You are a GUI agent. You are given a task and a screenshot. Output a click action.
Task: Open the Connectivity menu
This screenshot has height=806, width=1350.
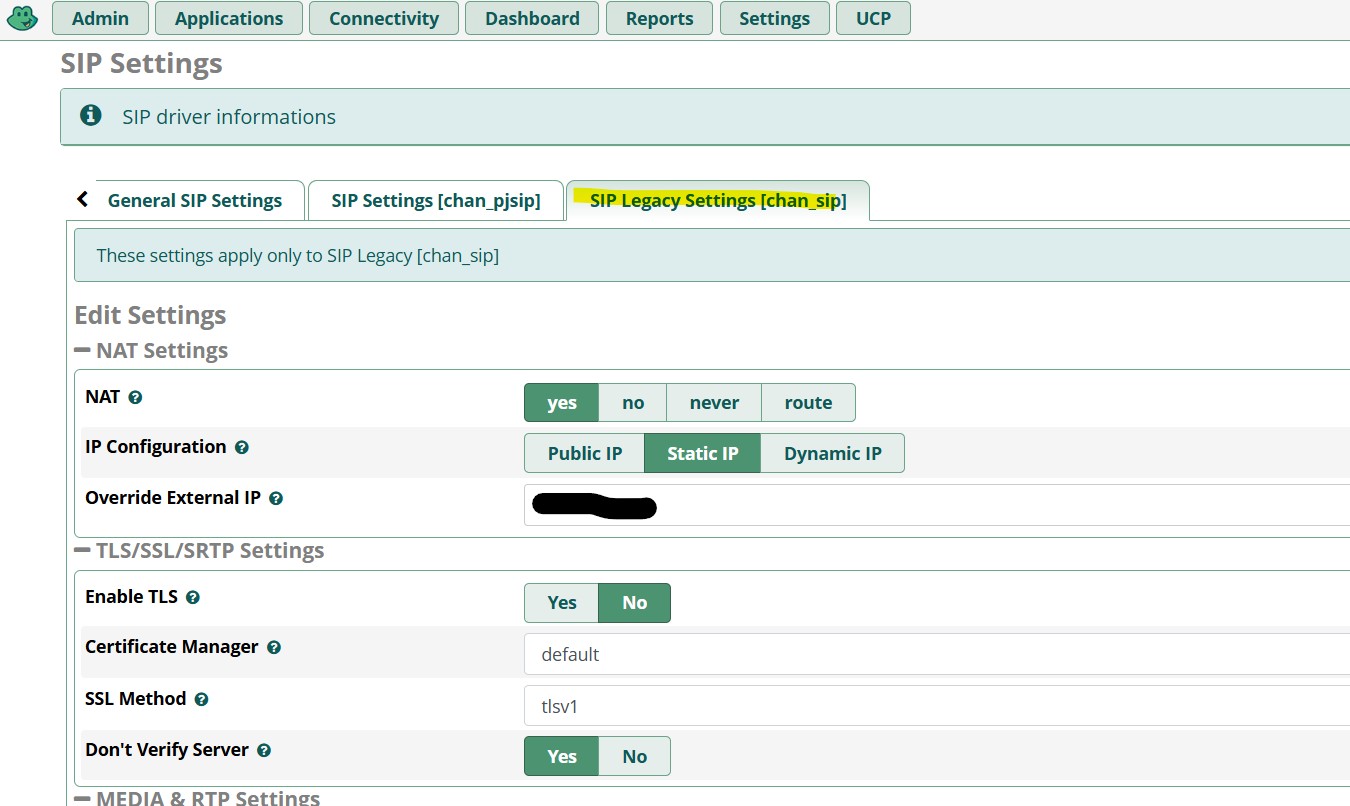coord(383,19)
